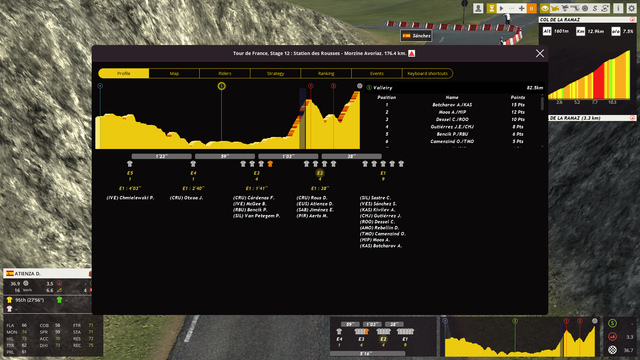The width and height of the screenshot is (640, 360).
Task: Click the rotating S camera icon
Action: click(x=605, y=8)
